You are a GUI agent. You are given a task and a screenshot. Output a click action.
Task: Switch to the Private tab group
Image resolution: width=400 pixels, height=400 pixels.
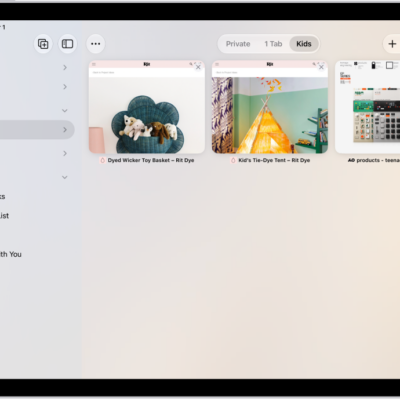click(x=238, y=44)
